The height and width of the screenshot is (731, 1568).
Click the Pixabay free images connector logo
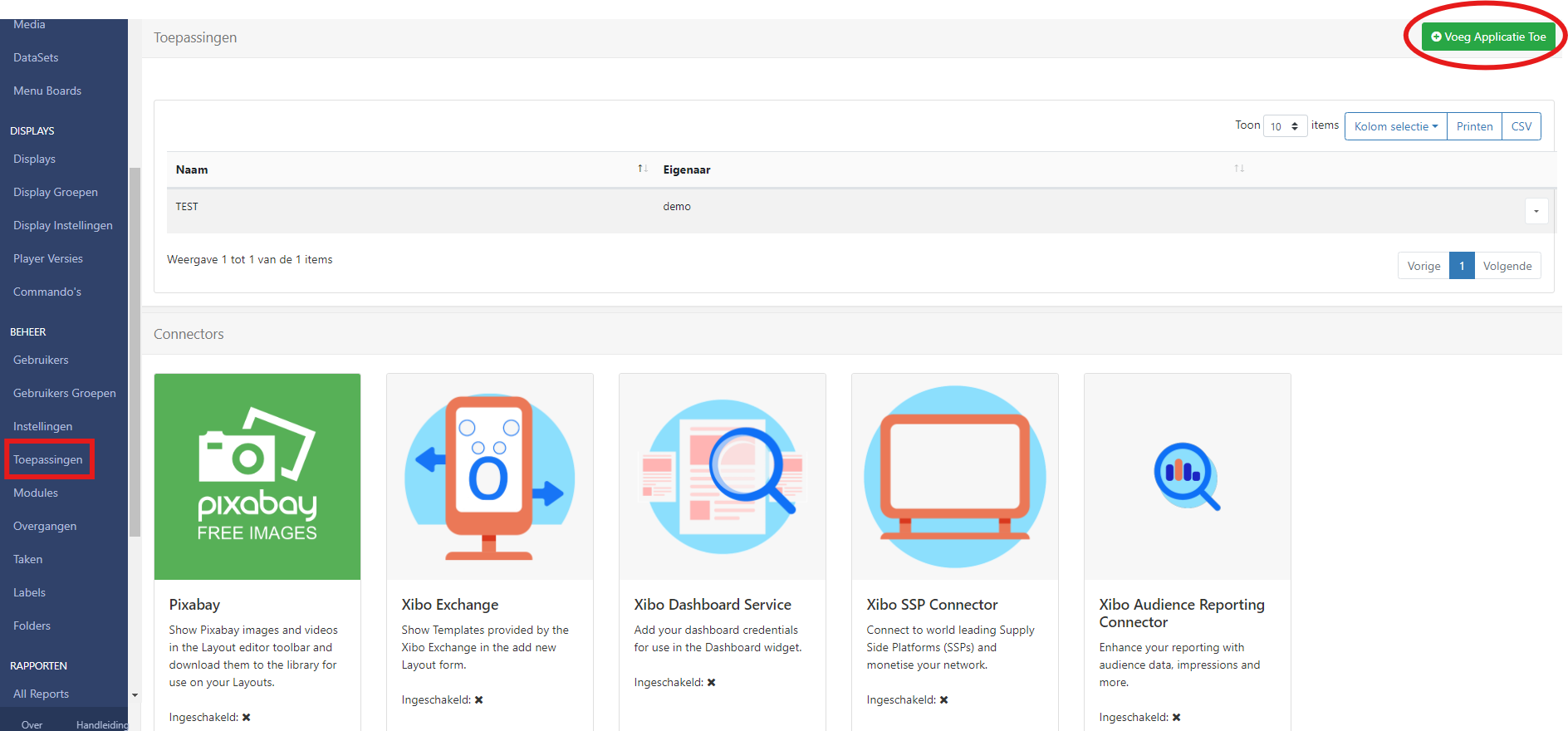[x=257, y=476]
